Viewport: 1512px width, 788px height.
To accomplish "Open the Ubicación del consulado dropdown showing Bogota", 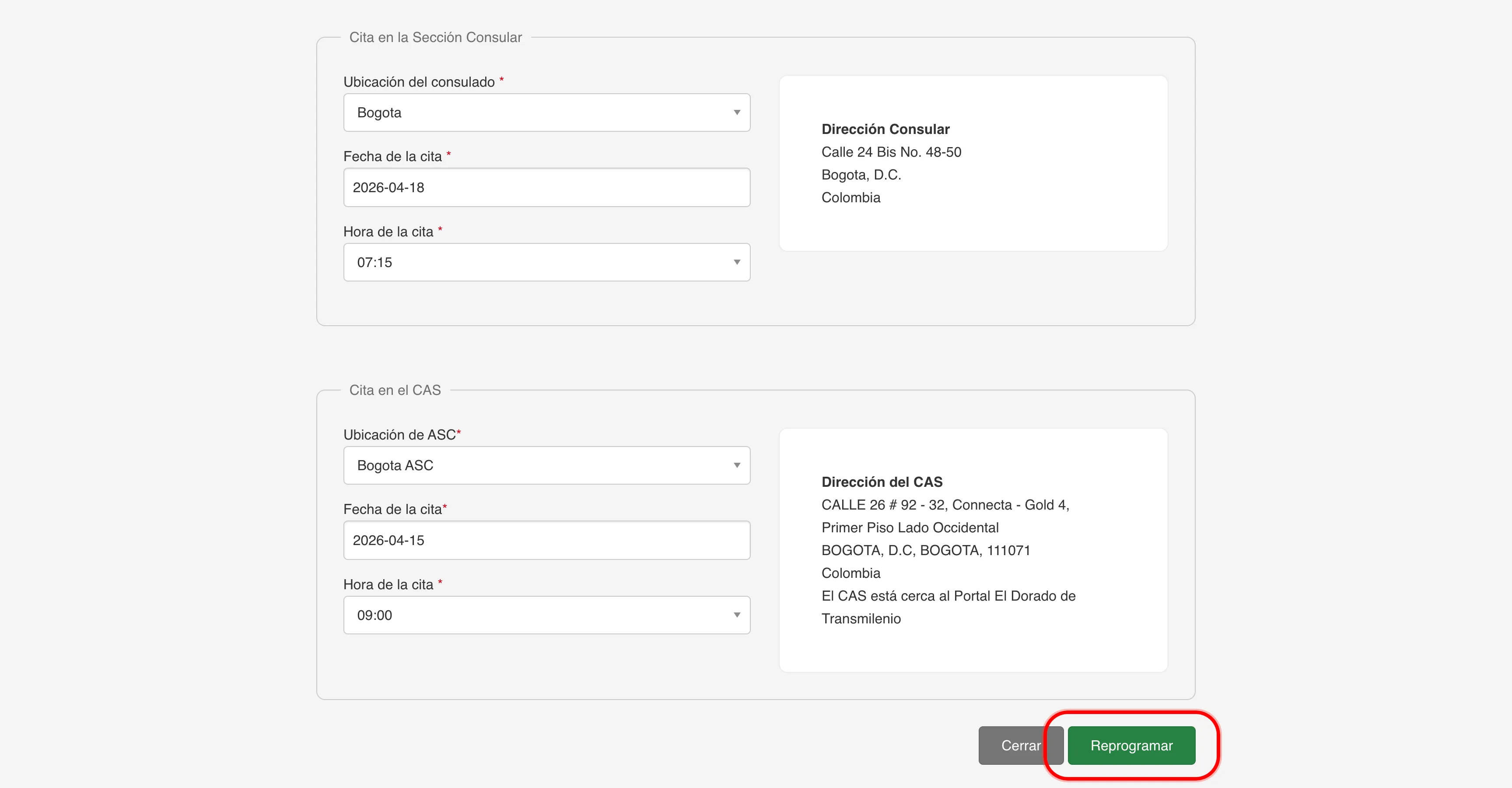I will click(x=546, y=113).
